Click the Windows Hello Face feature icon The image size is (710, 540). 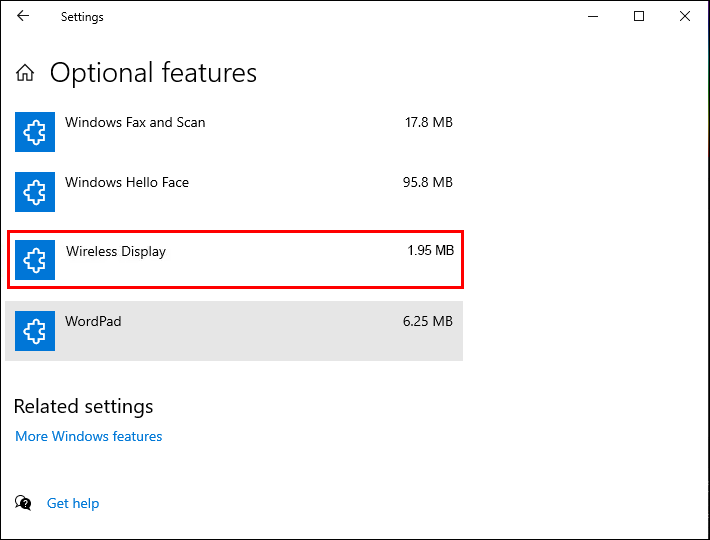pos(35,192)
